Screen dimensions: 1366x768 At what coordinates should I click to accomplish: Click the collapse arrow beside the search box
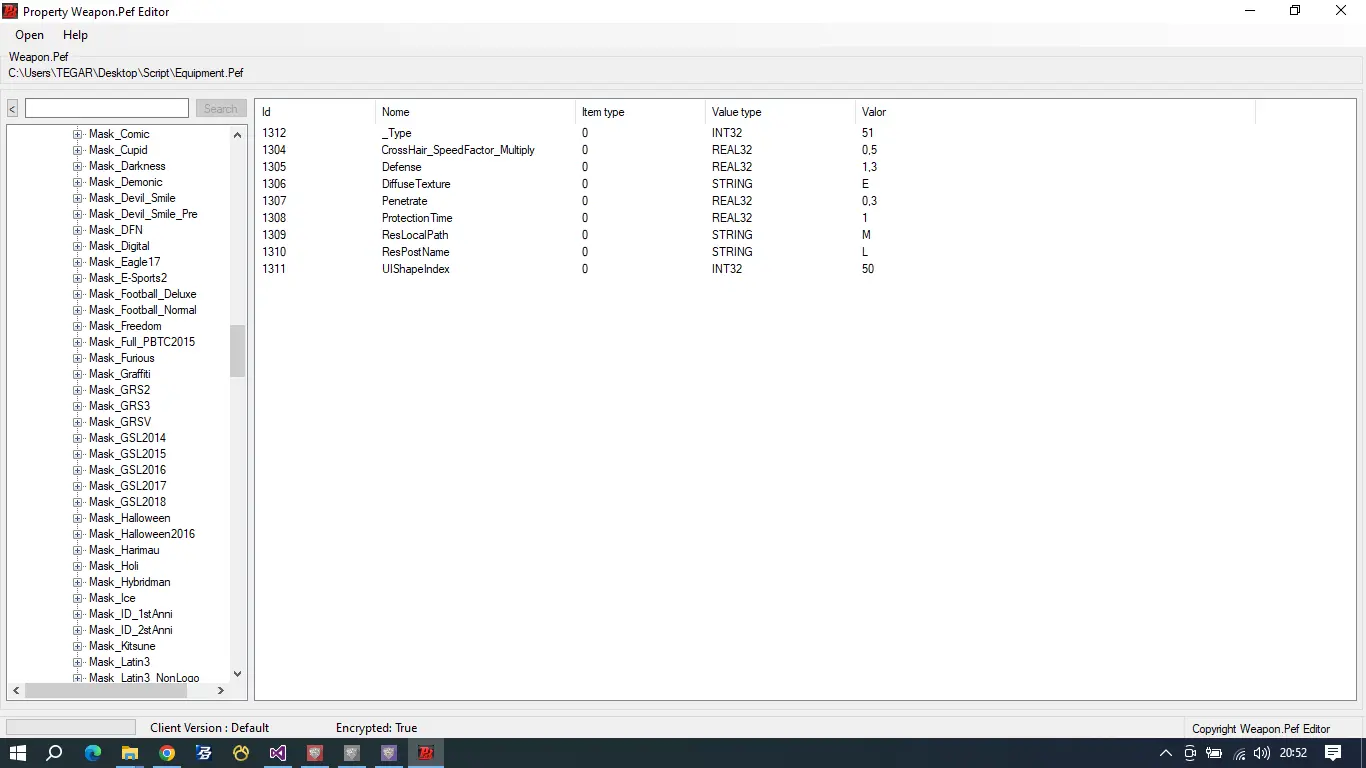point(12,108)
